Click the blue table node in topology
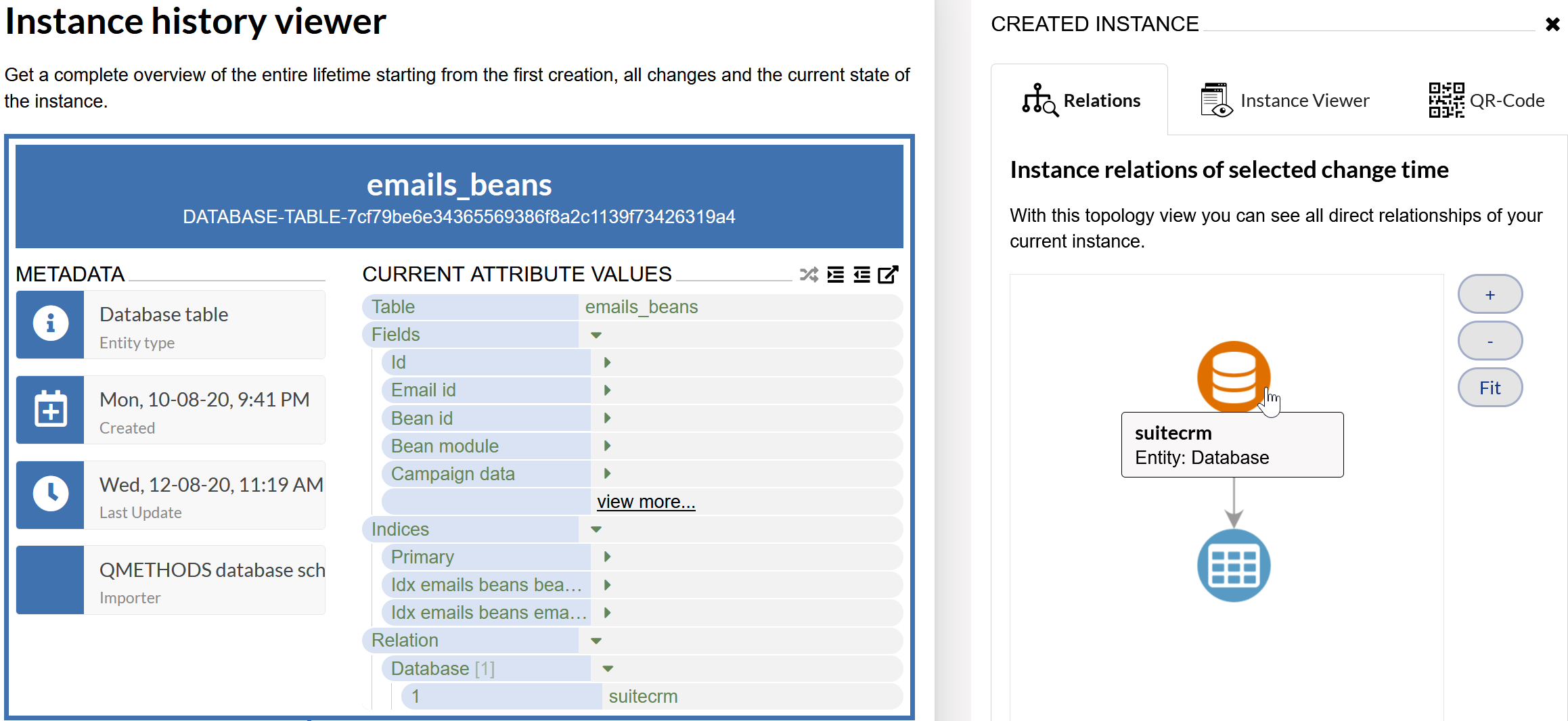This screenshot has height=721, width=1568. tap(1233, 565)
